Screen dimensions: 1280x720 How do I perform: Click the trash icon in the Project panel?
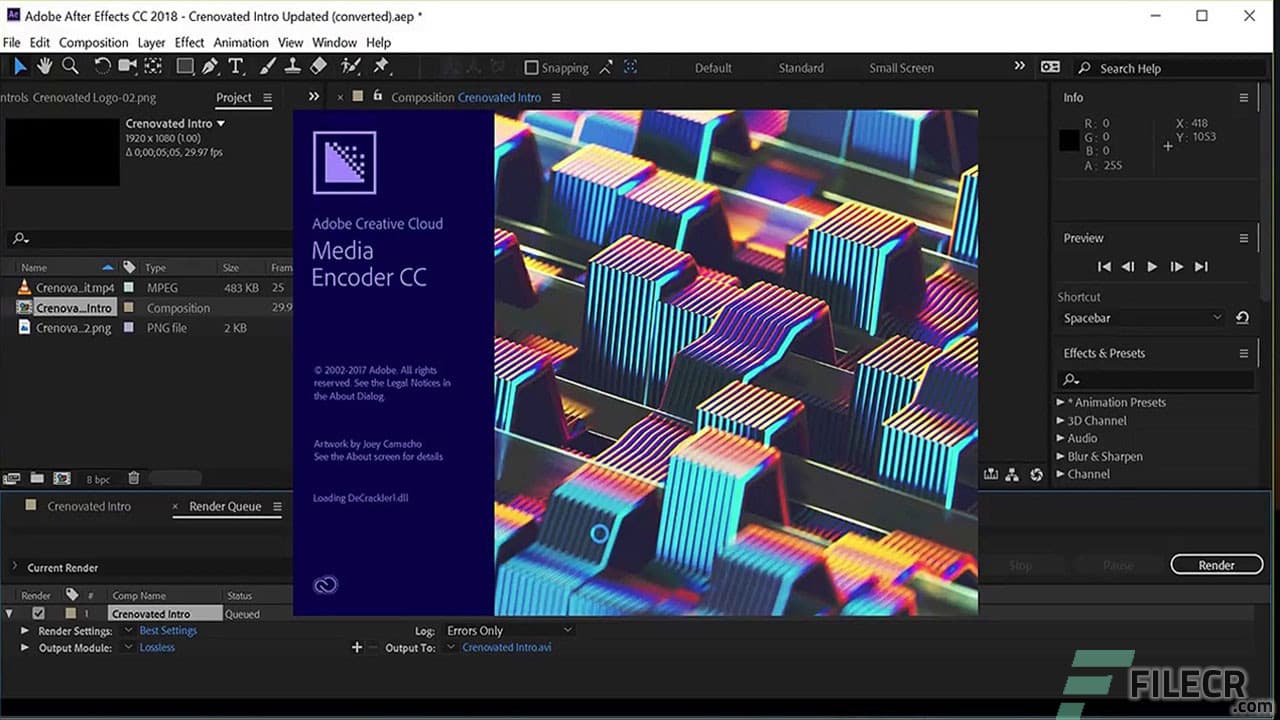[x=133, y=479]
